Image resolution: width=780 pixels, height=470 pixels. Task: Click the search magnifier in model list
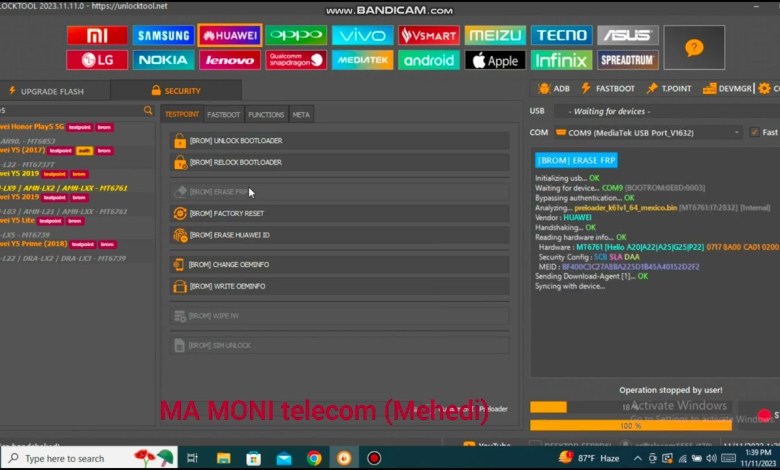pos(148,110)
